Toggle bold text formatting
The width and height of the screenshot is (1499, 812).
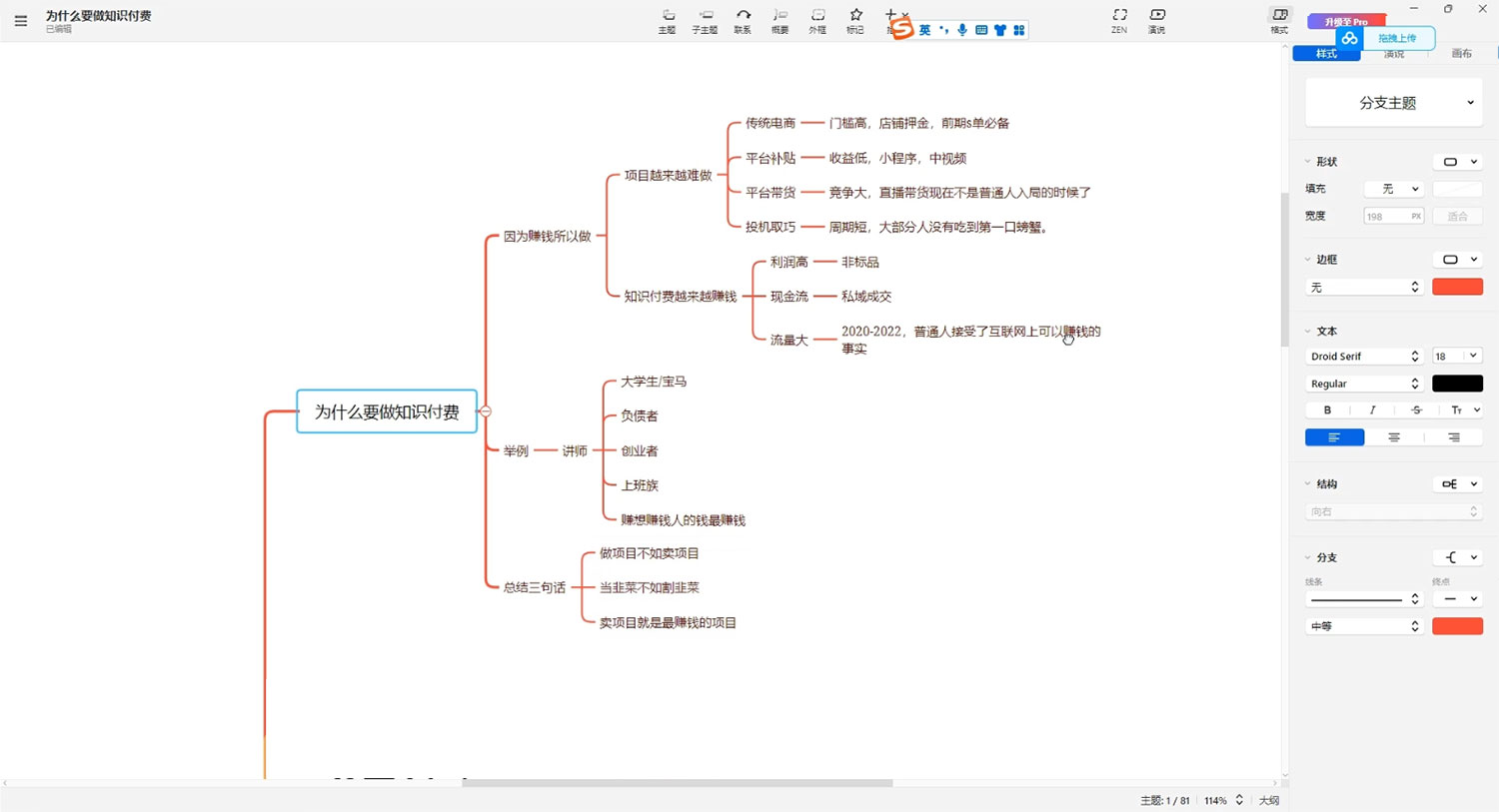[x=1327, y=410]
